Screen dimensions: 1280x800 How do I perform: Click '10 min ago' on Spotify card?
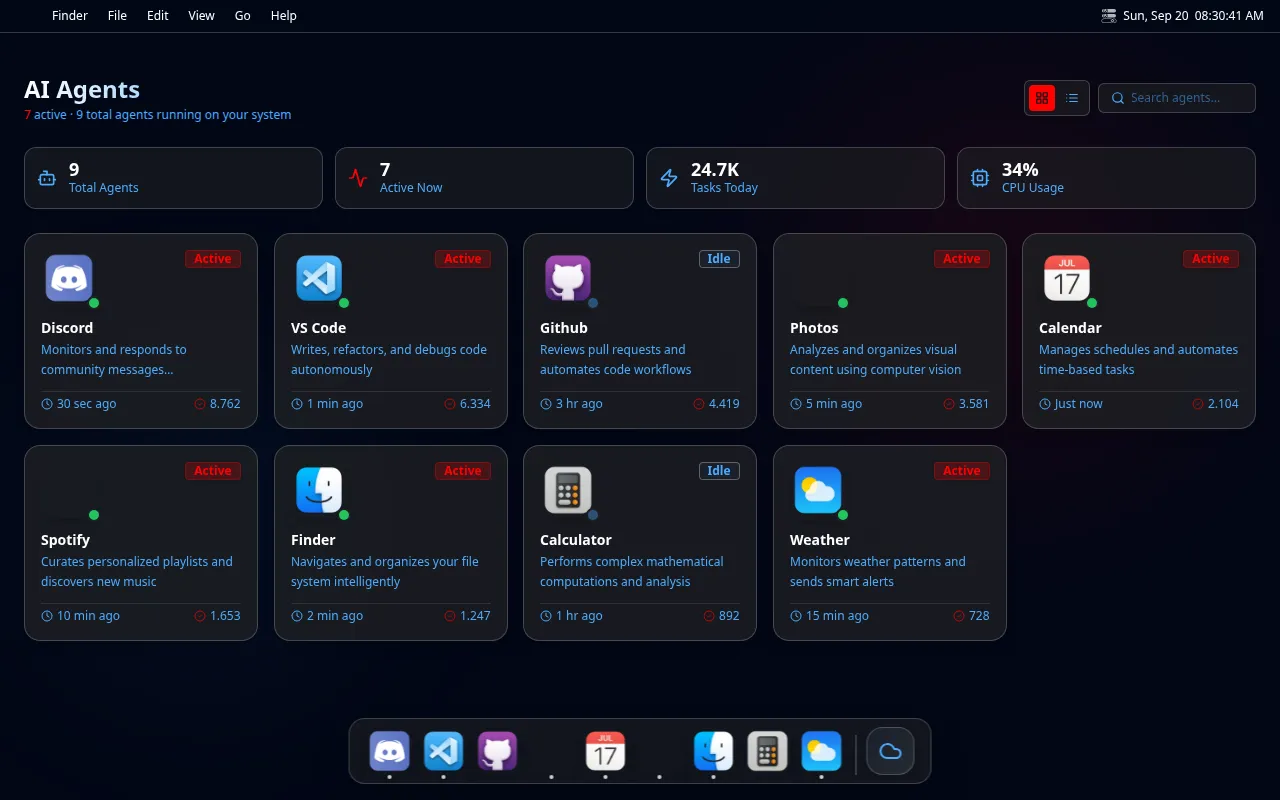click(x=88, y=616)
